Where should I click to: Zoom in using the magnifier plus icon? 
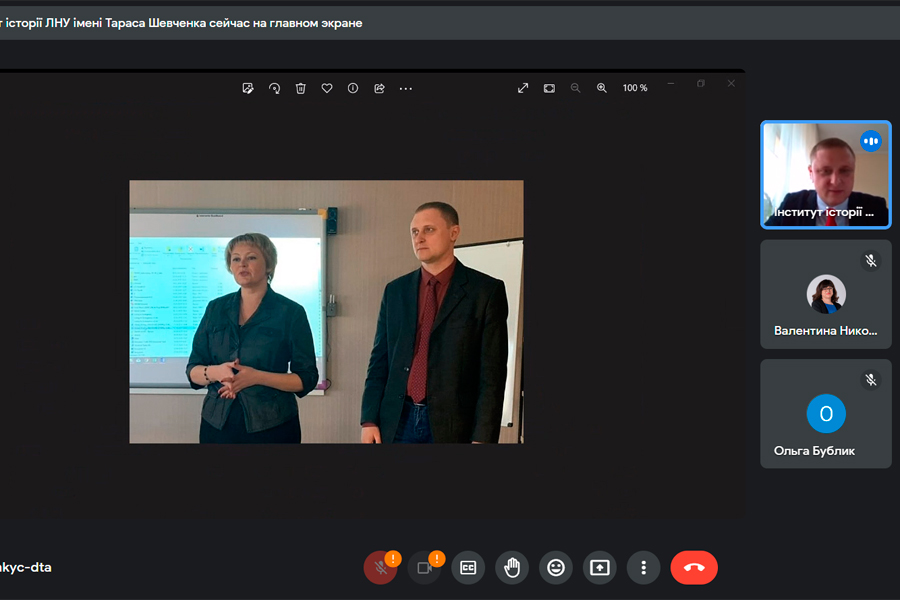[x=602, y=88]
